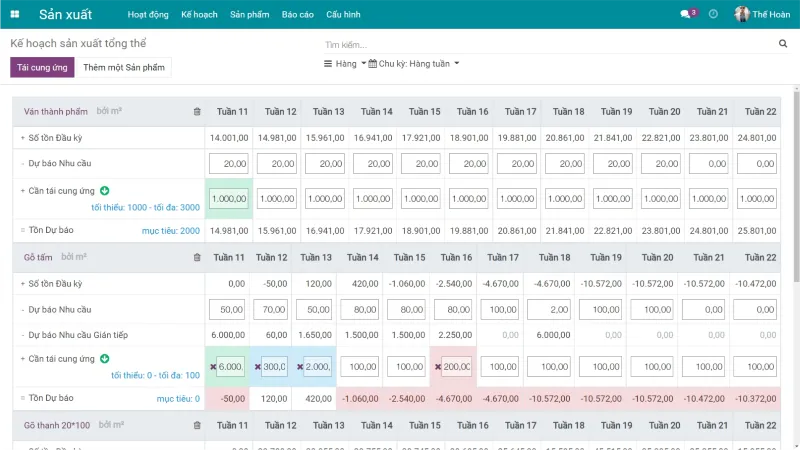Reset Gỗ tấm Tuần 12 replenish with x
Screen dimensions: 800x450
click(x=258, y=367)
